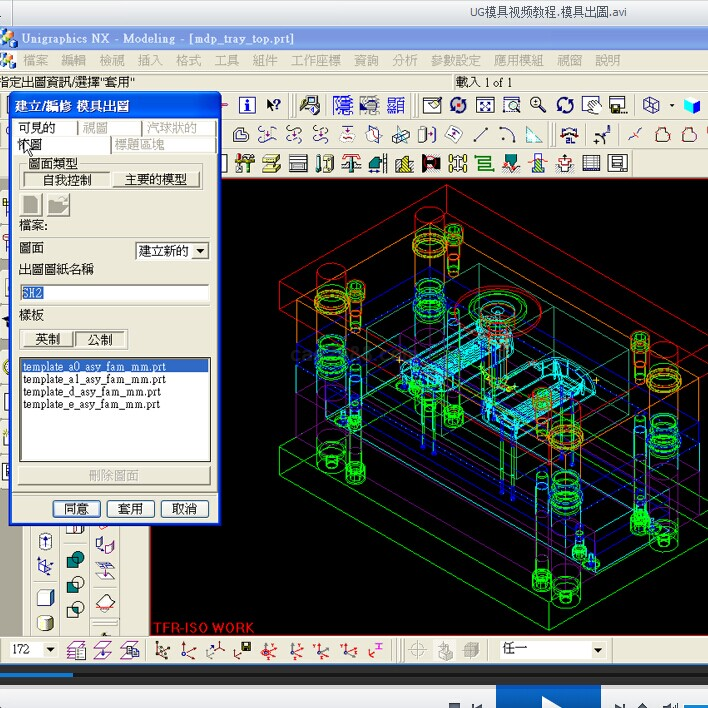Click the context help arrow-question icon
The height and width of the screenshot is (708, 708).
coord(273,105)
